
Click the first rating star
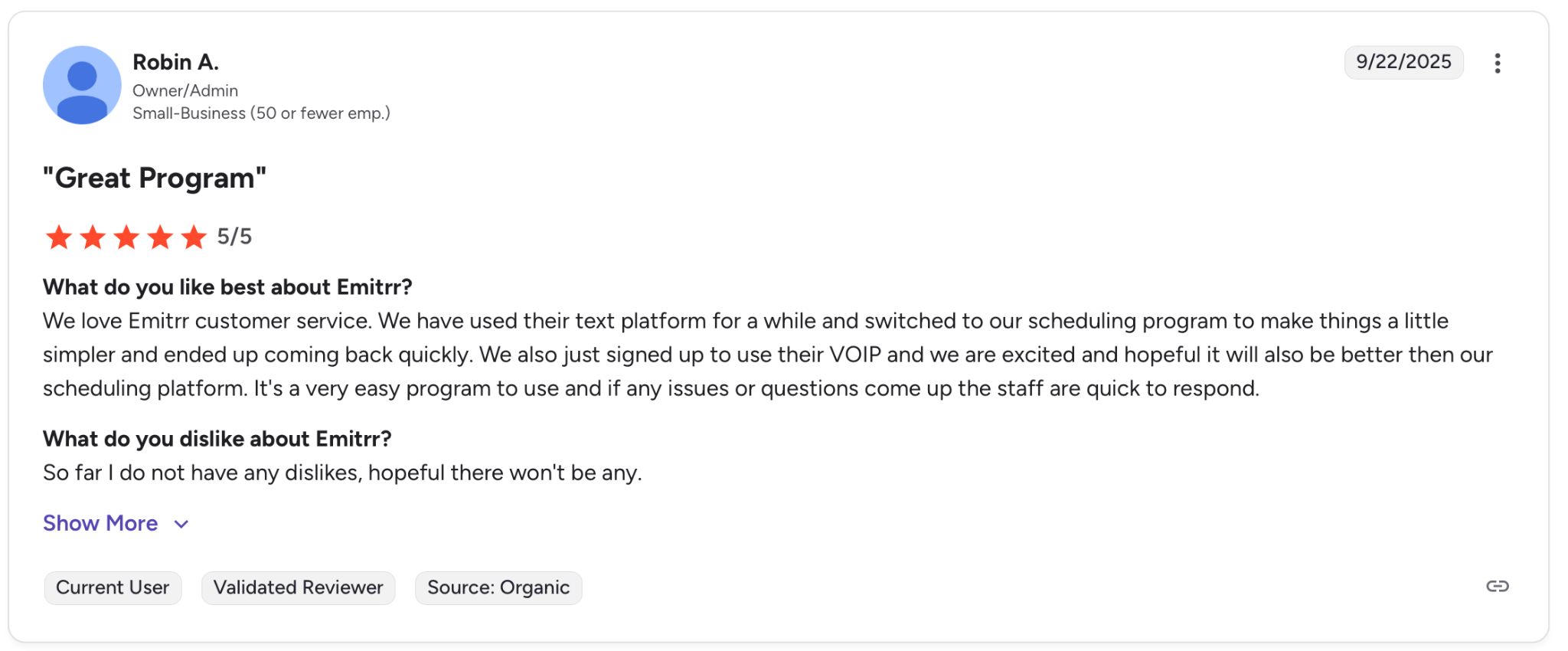(59, 237)
